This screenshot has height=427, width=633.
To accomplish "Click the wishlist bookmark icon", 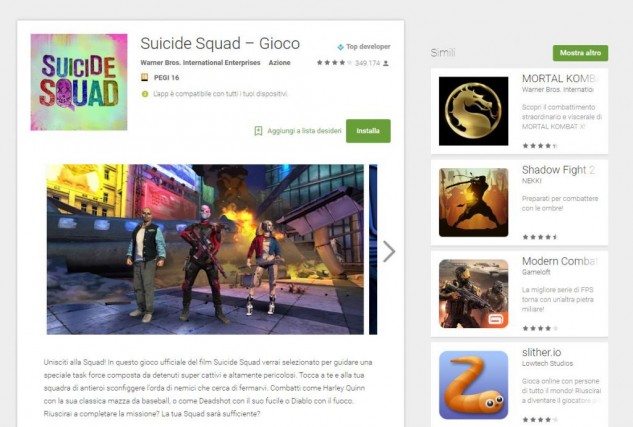I will (x=258, y=131).
